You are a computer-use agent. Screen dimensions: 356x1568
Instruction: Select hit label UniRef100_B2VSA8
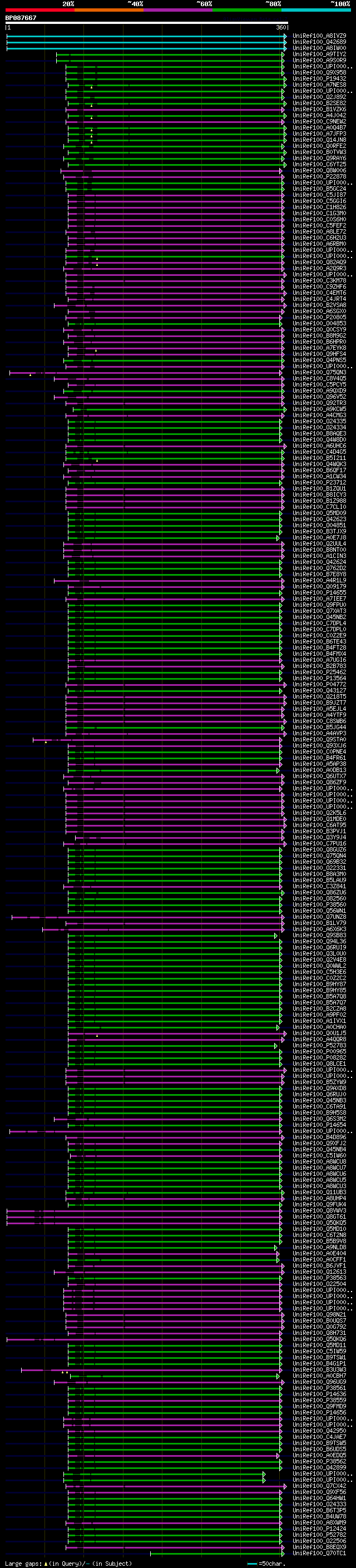pos(319,305)
